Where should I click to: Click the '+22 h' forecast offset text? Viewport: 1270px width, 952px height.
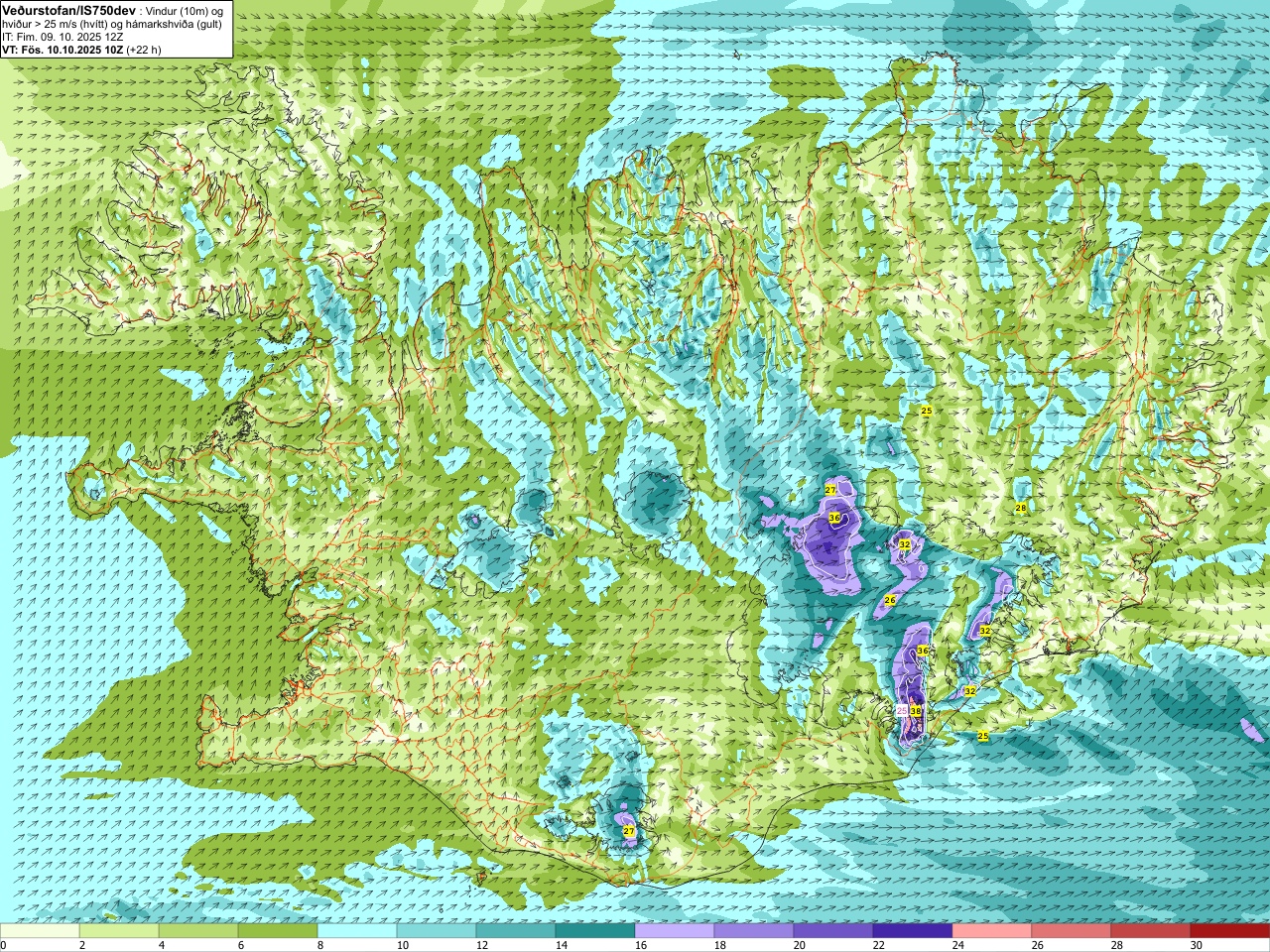point(144,49)
